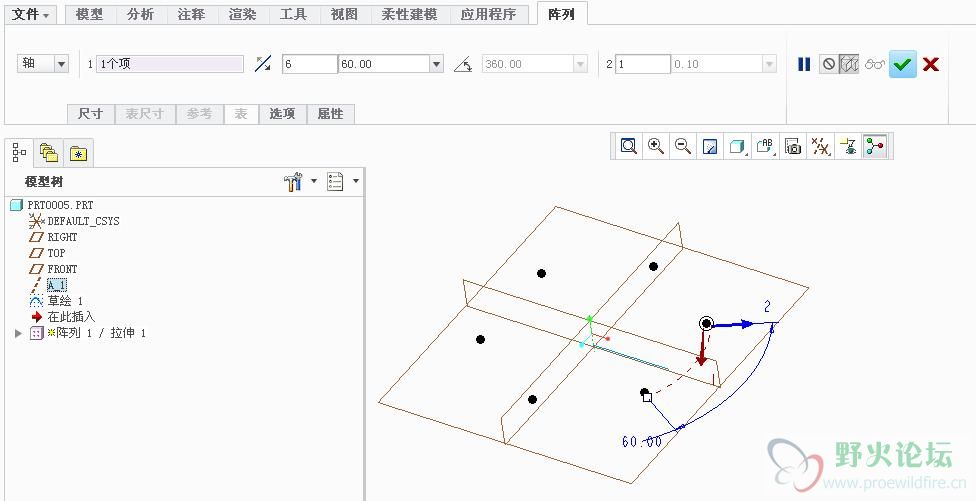Screen dimensions: 976x501
Task: Open the 参考 panel
Action: pyautogui.click(x=199, y=114)
